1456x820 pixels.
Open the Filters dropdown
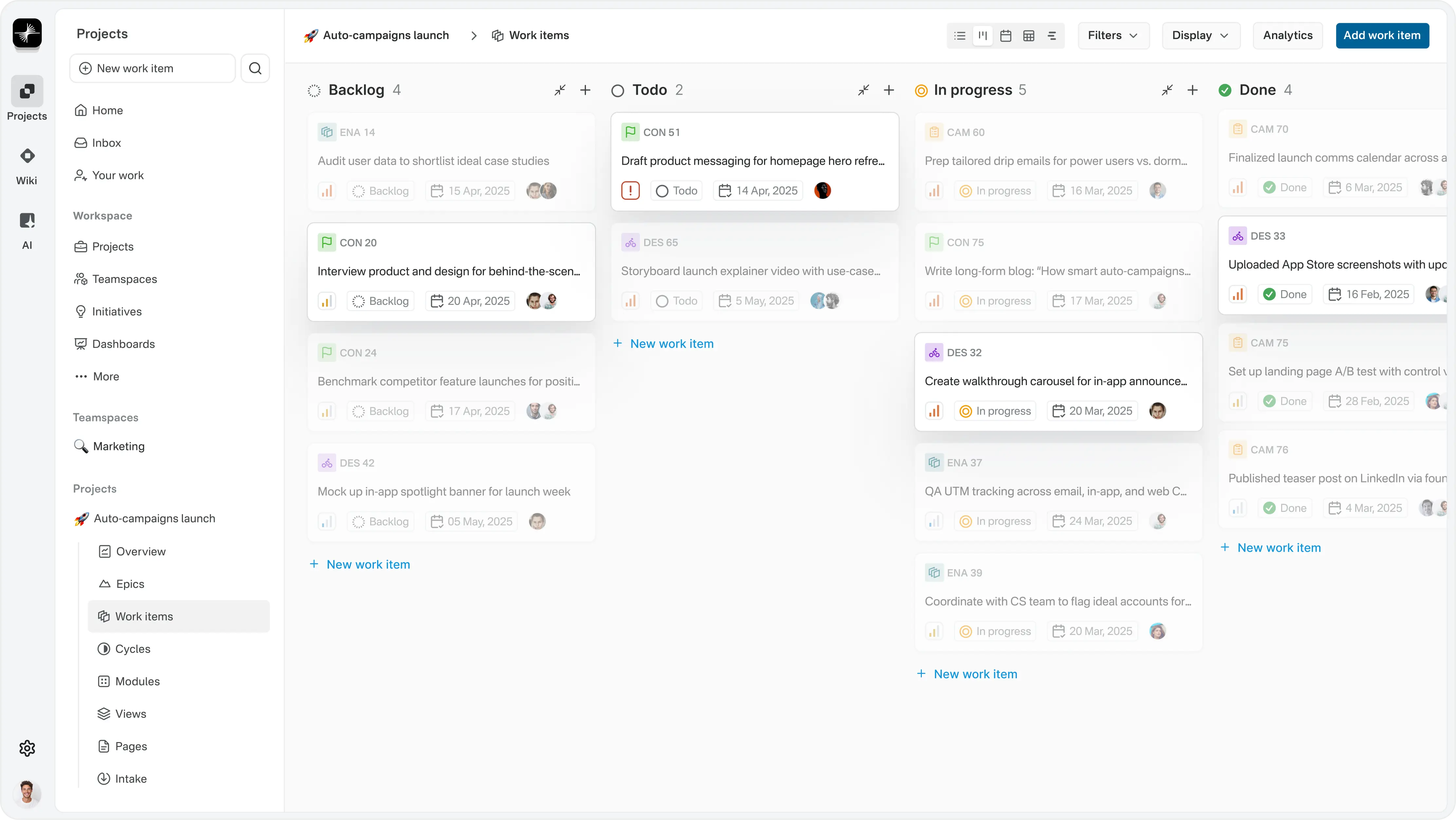point(1113,36)
